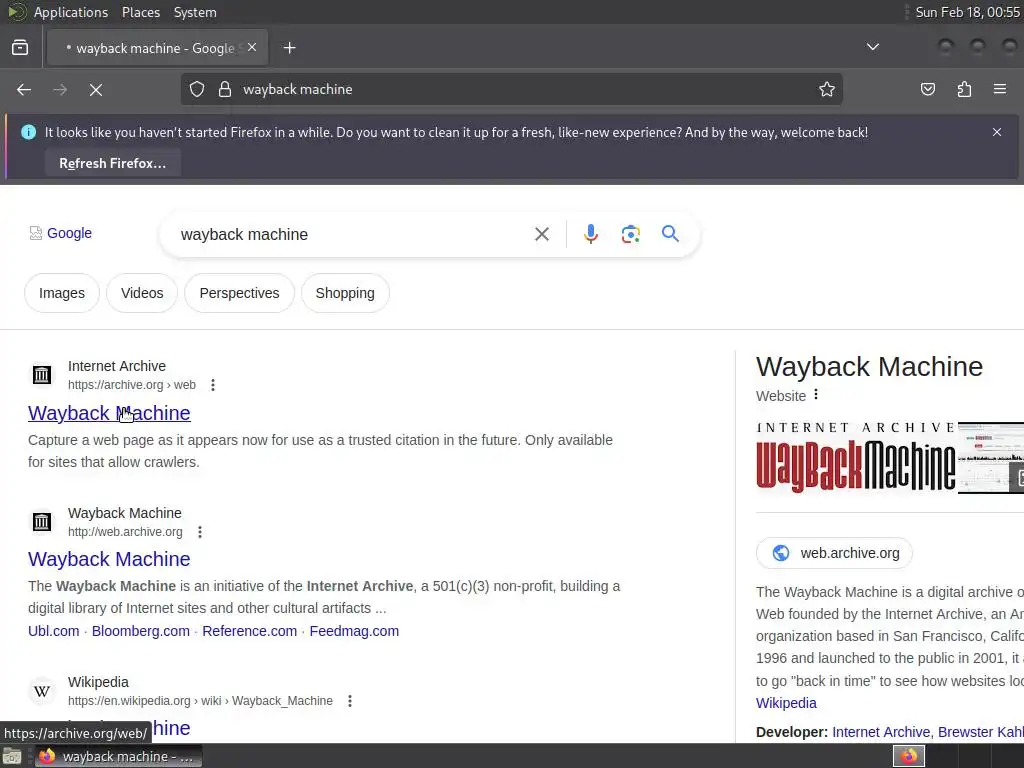This screenshot has height=768, width=1024.
Task: Click the site security padlock icon
Action: click(225, 89)
